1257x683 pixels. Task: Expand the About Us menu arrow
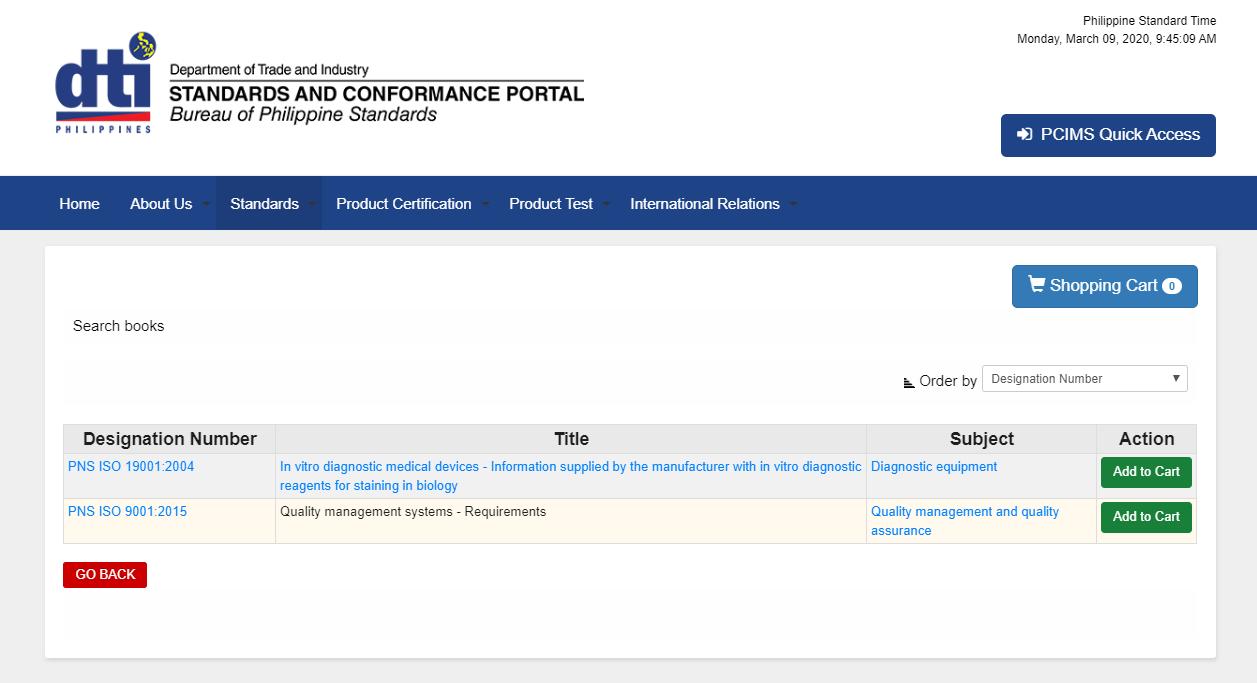tap(206, 204)
